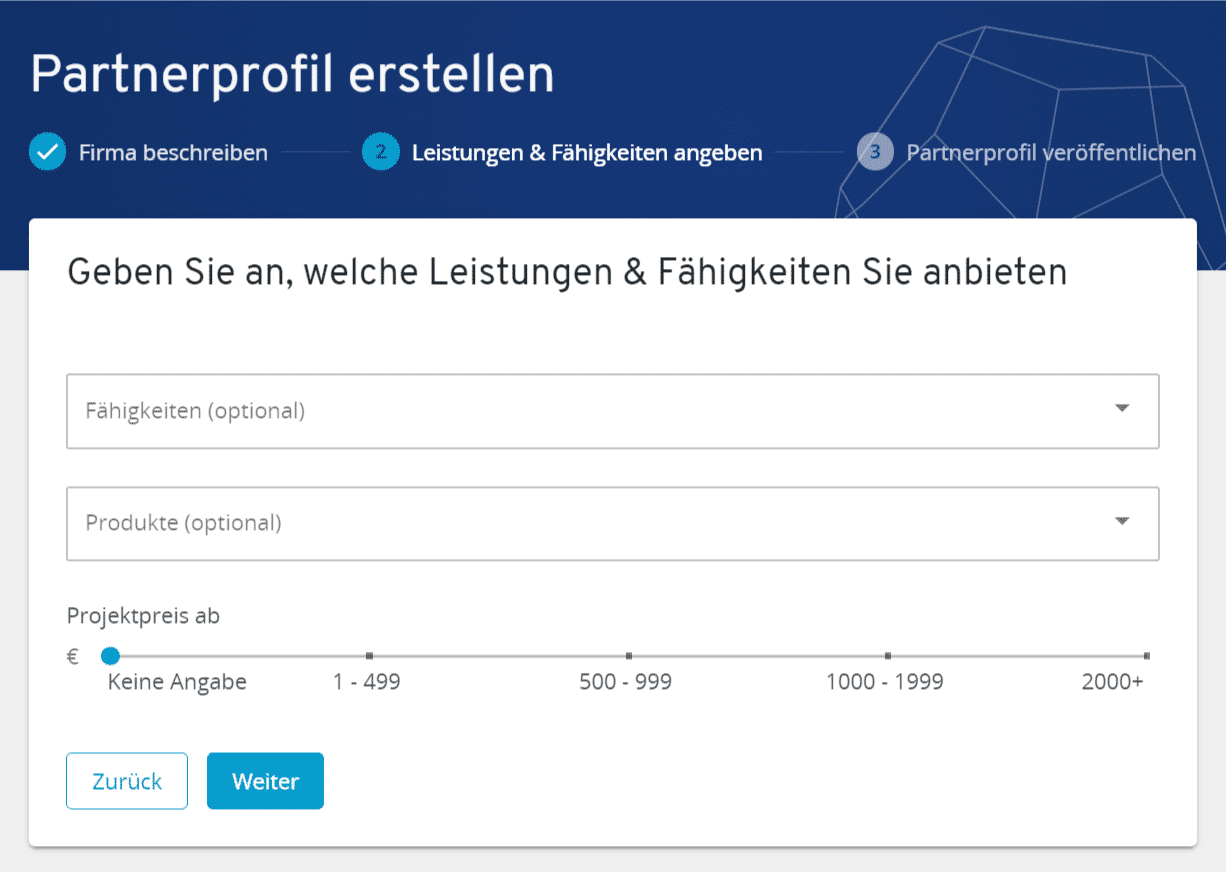The width and height of the screenshot is (1226, 872).
Task: Click the Partnerprofil erstellen page heading
Action: (292, 74)
